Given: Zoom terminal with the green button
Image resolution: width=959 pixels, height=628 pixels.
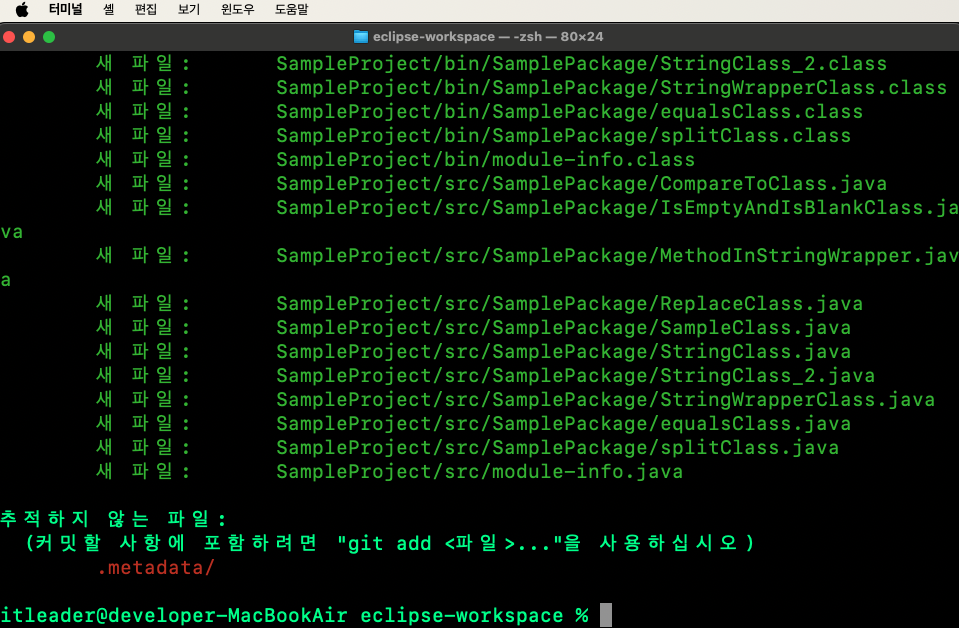Looking at the screenshot, I should pyautogui.click(x=49, y=37).
